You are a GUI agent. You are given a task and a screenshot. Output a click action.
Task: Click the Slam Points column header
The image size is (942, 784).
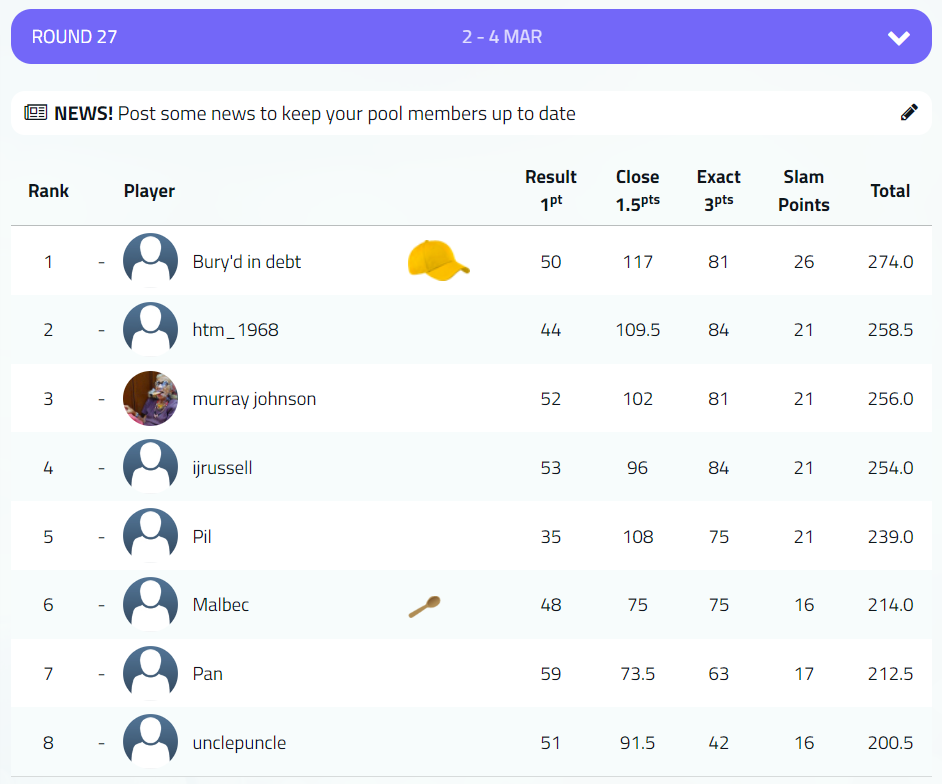pos(804,190)
